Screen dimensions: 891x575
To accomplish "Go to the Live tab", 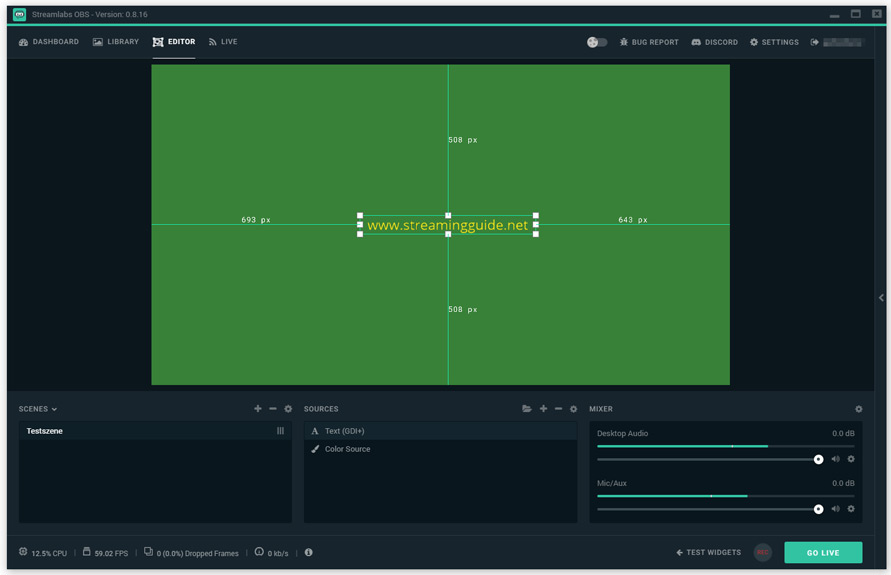I will pos(223,42).
